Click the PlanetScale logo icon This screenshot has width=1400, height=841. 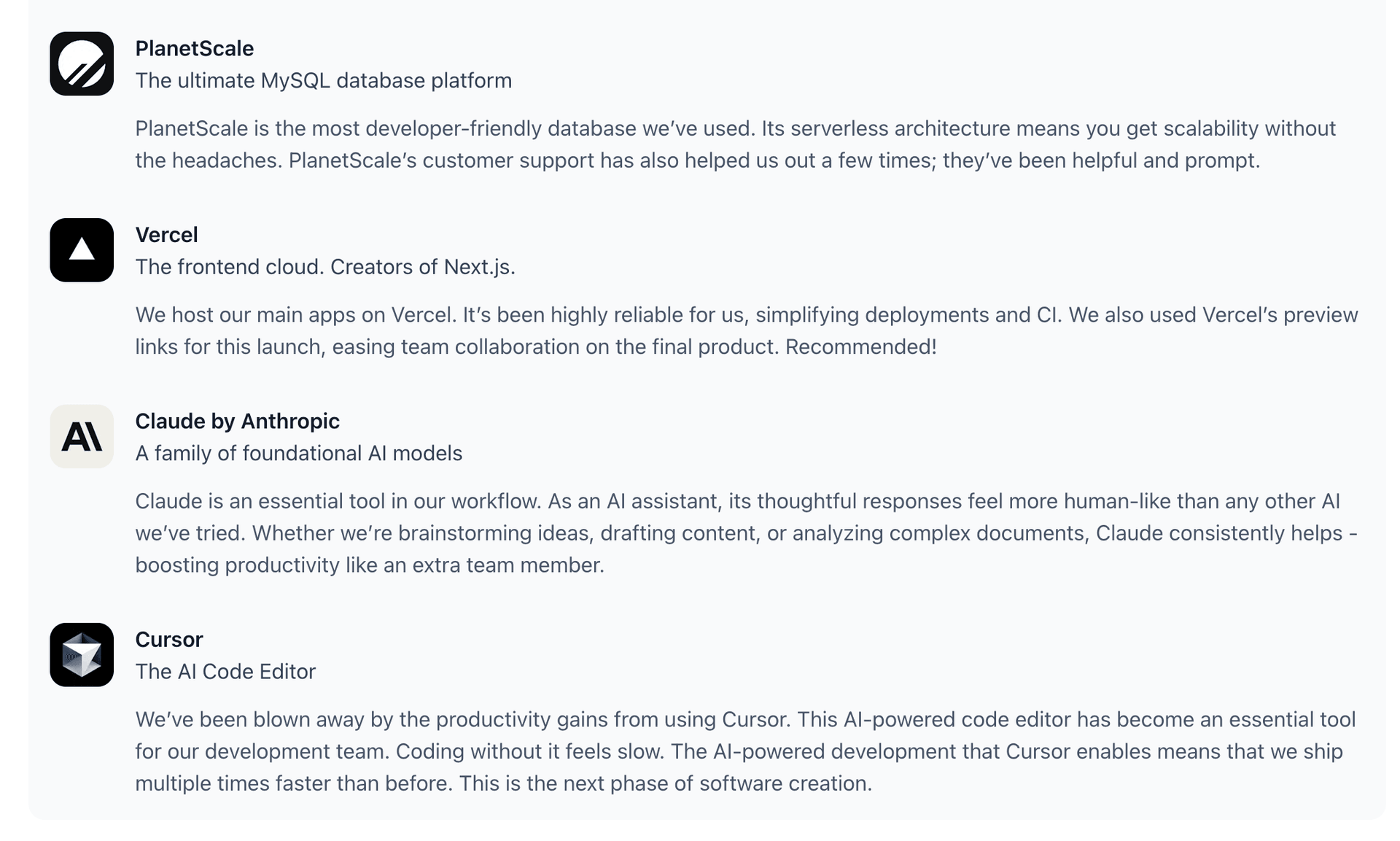click(x=82, y=63)
